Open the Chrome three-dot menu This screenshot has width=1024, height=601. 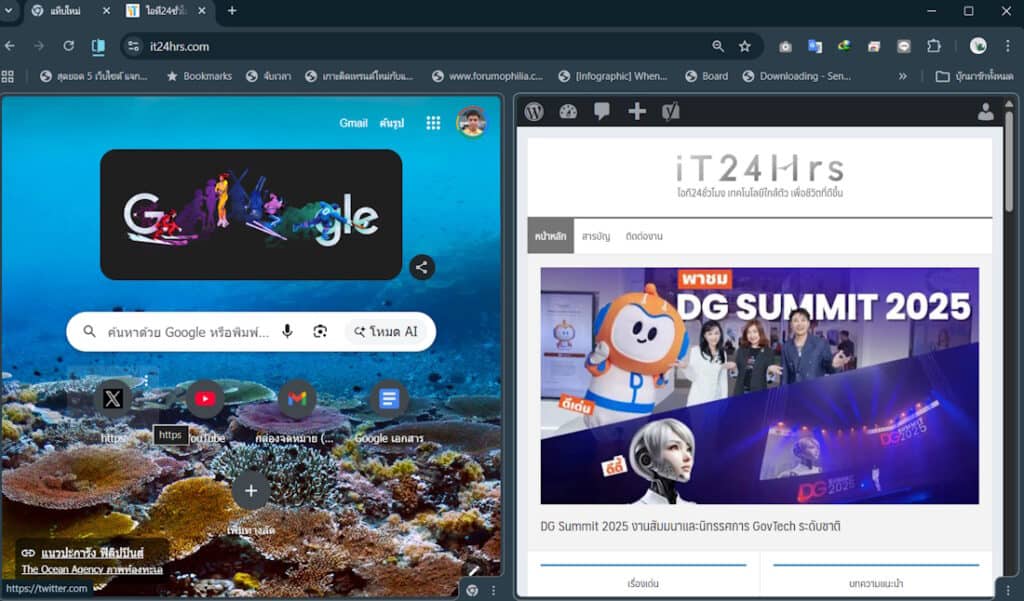[x=1008, y=46]
